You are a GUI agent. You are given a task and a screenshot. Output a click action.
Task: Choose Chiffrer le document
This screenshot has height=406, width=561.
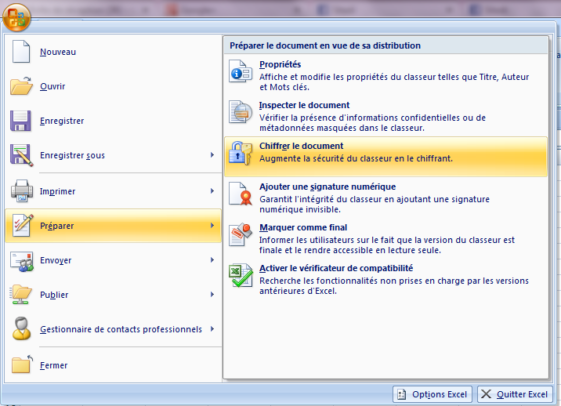(x=386, y=156)
